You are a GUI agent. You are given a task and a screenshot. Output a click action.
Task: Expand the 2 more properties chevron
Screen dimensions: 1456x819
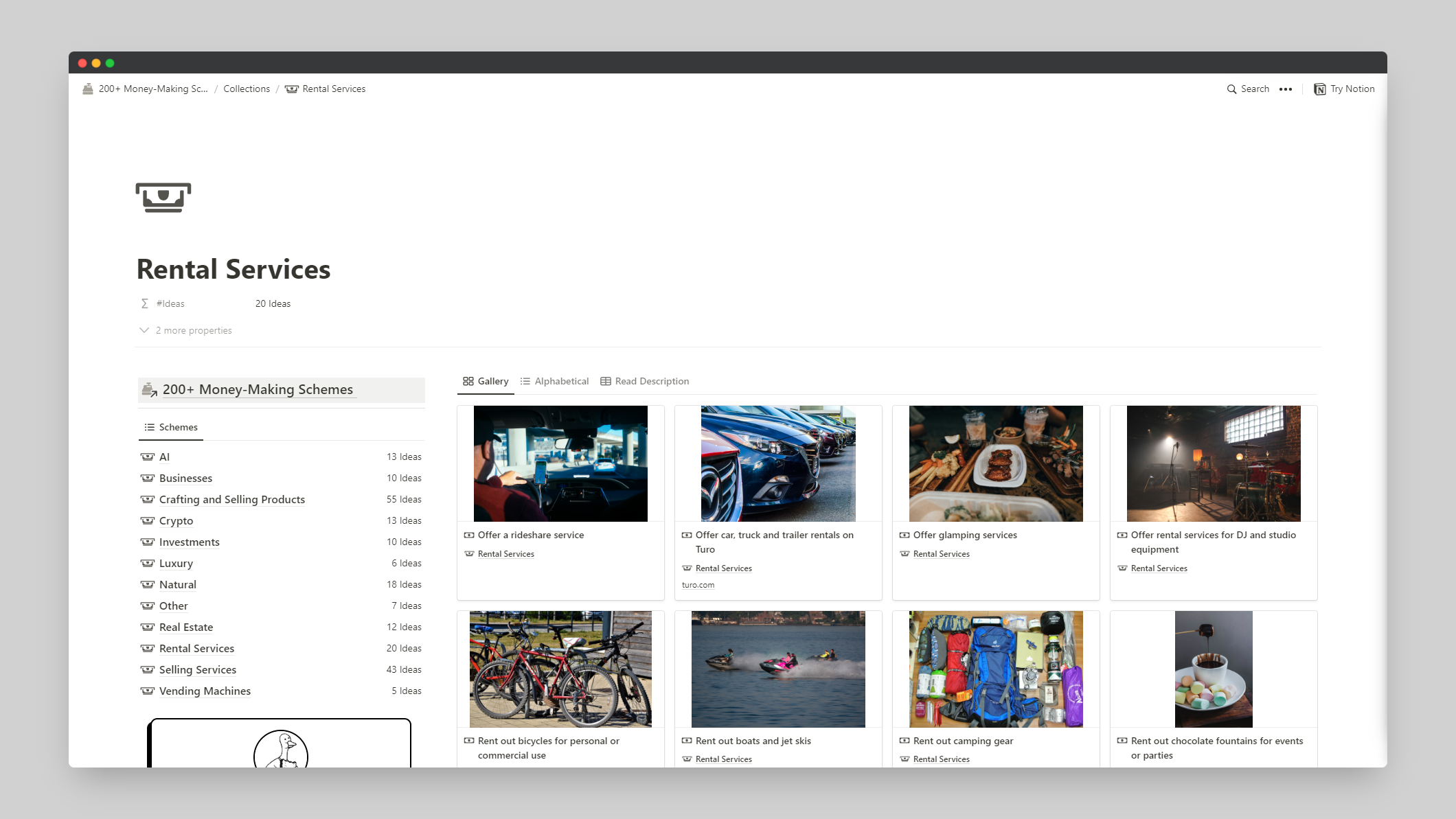click(x=144, y=330)
